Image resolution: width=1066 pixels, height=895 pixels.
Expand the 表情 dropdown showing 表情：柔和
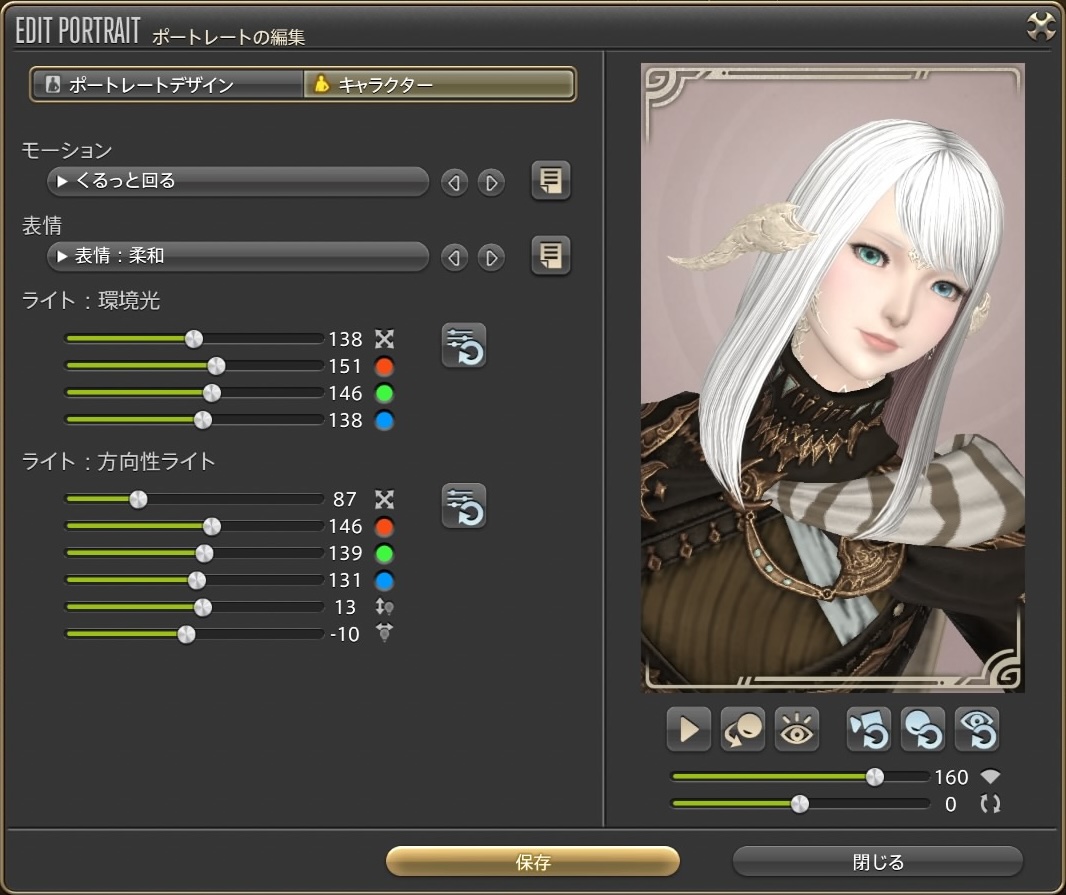(237, 256)
